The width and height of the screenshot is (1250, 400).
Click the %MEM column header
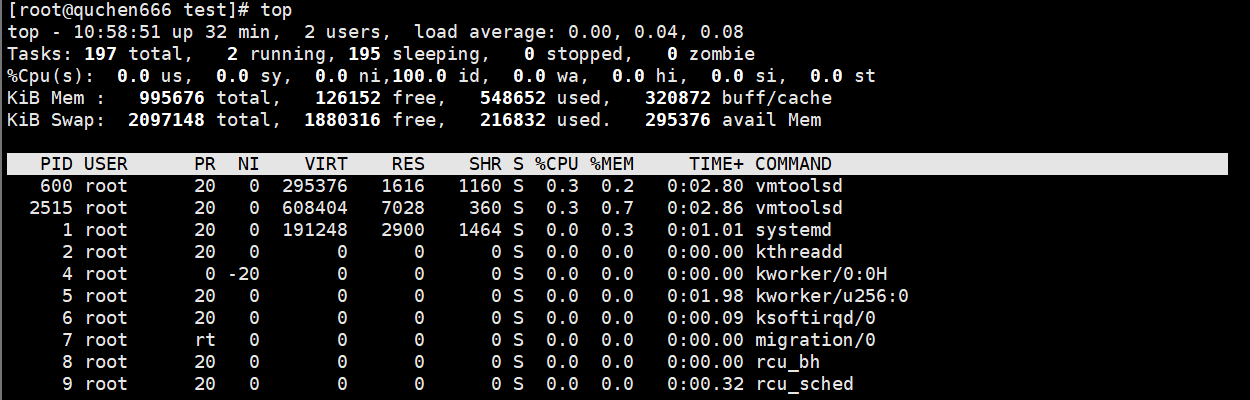[612, 164]
